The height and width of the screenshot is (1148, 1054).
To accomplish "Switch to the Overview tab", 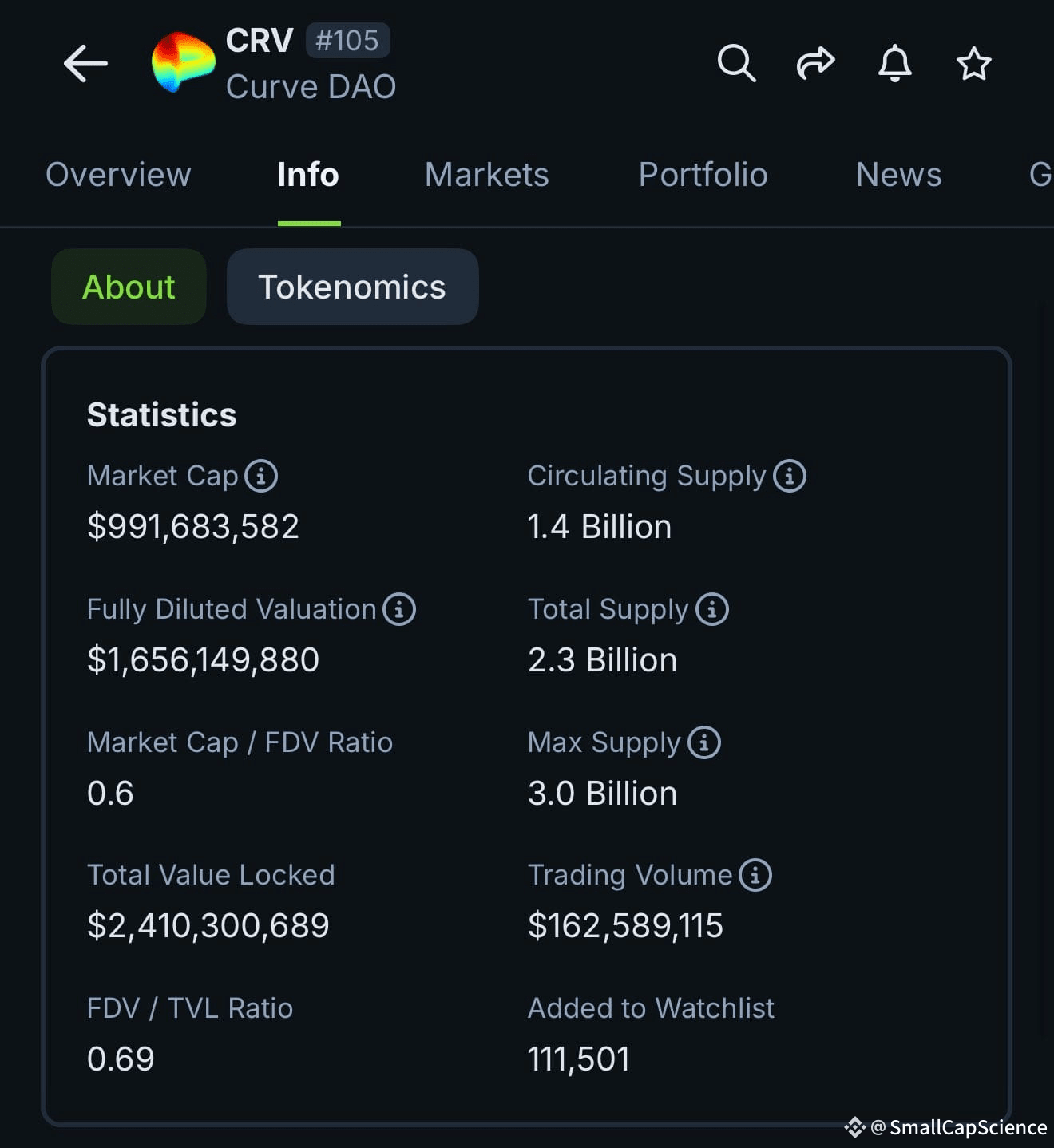I will pyautogui.click(x=118, y=175).
